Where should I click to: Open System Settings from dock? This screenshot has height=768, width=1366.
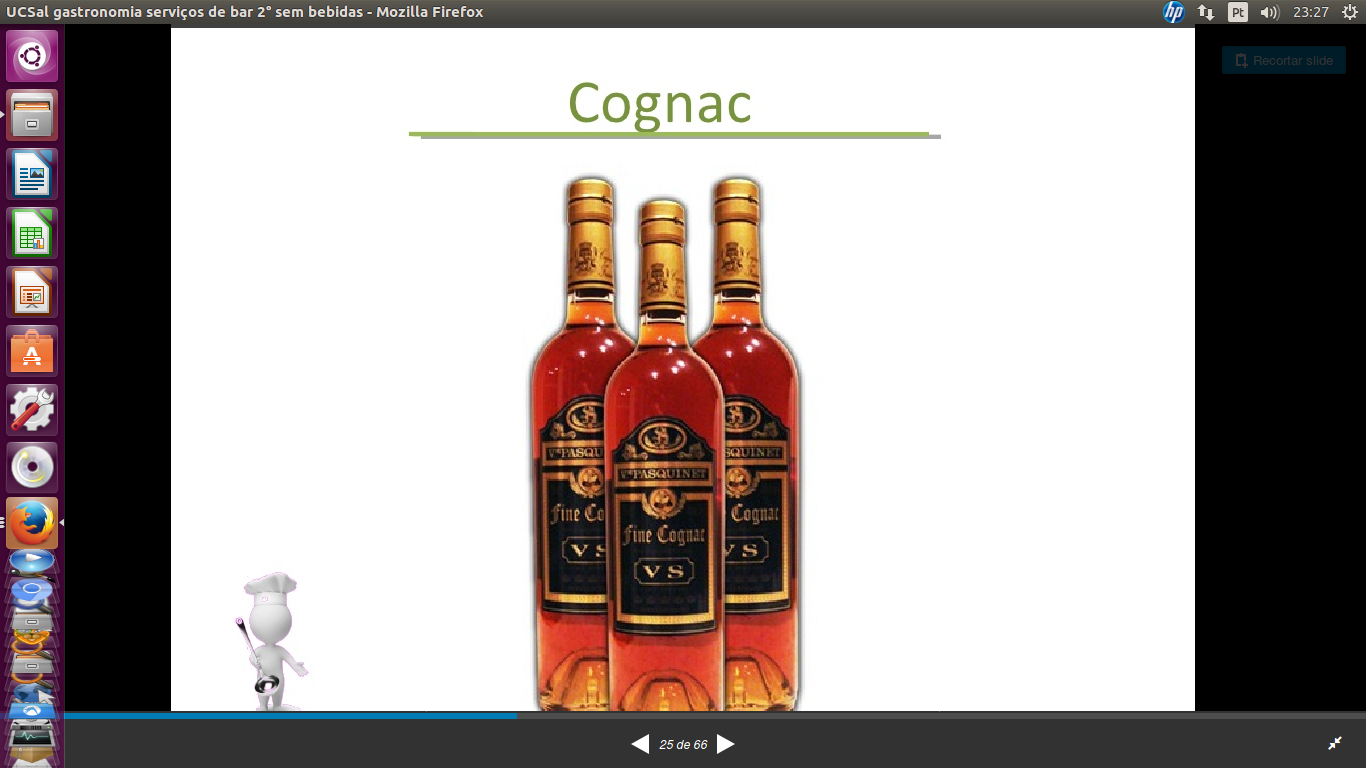(32, 410)
